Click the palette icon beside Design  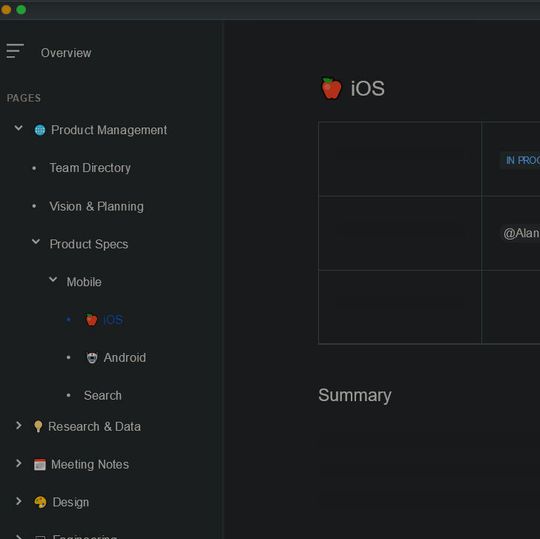click(40, 502)
